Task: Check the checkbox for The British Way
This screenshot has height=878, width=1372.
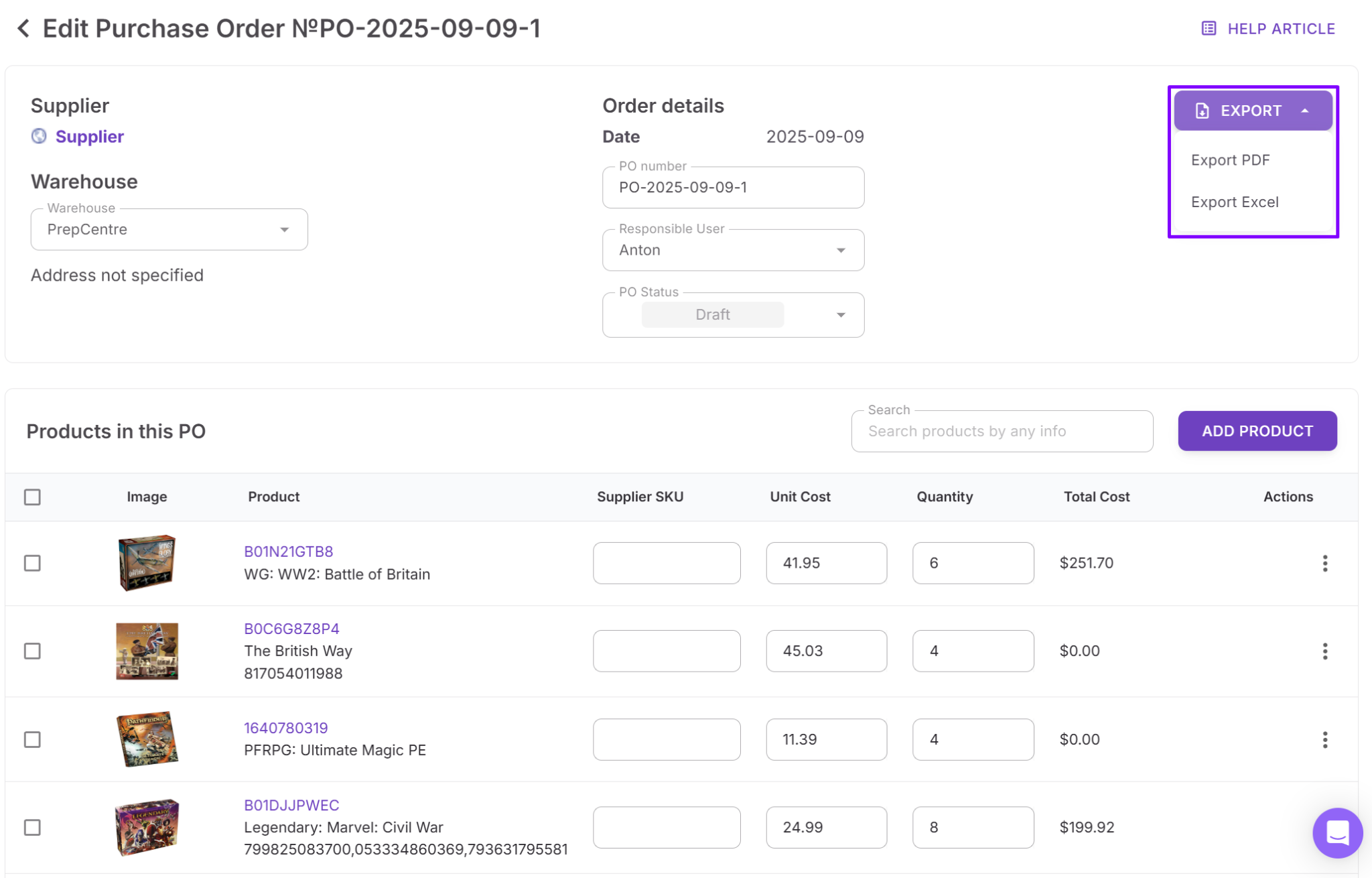Action: 32,651
